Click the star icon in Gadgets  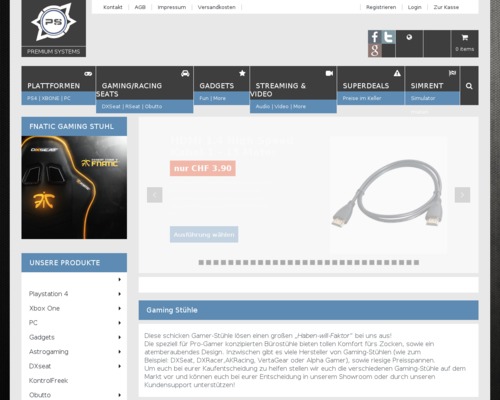(242, 73)
